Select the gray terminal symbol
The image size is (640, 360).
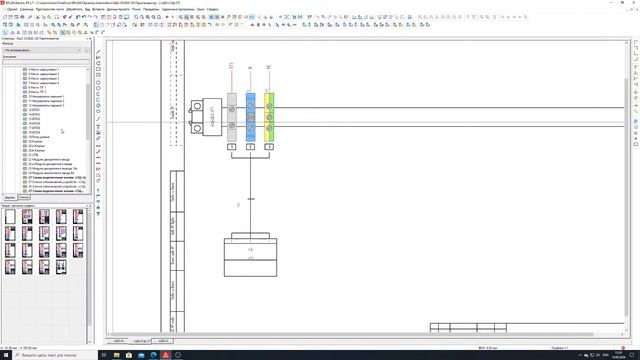pos(231,117)
